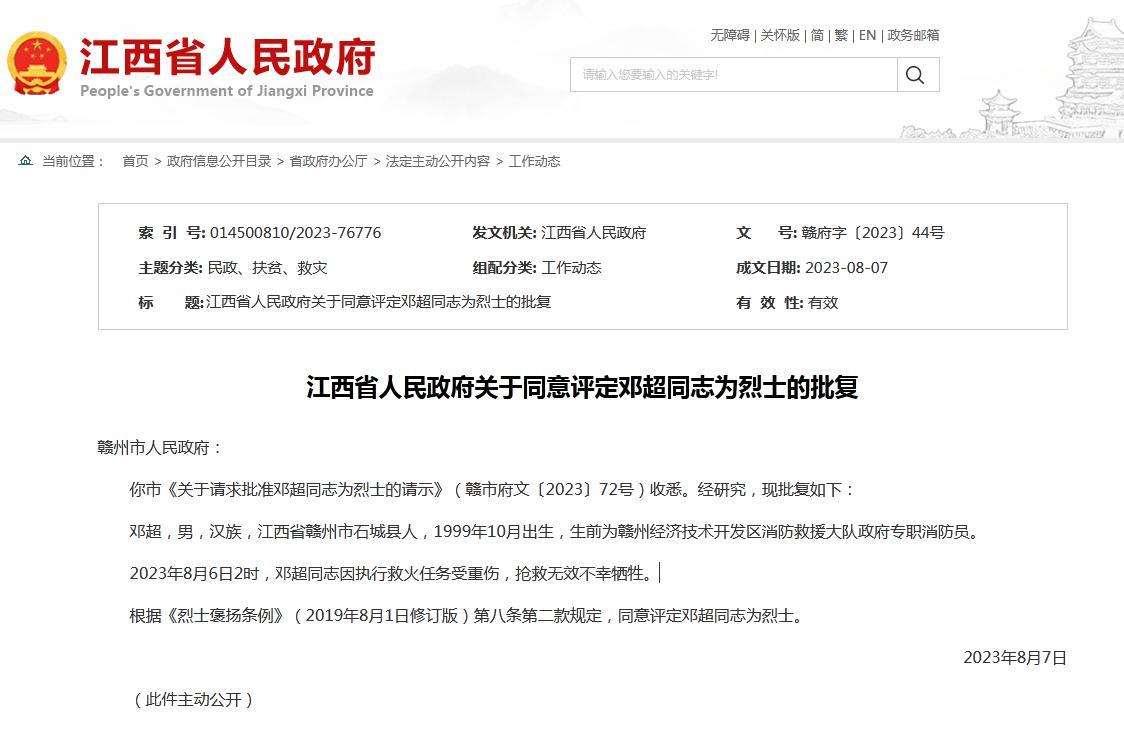The width and height of the screenshot is (1124, 739).
Task: Click the article headline about 邓超同志
Action: [x=582, y=388]
